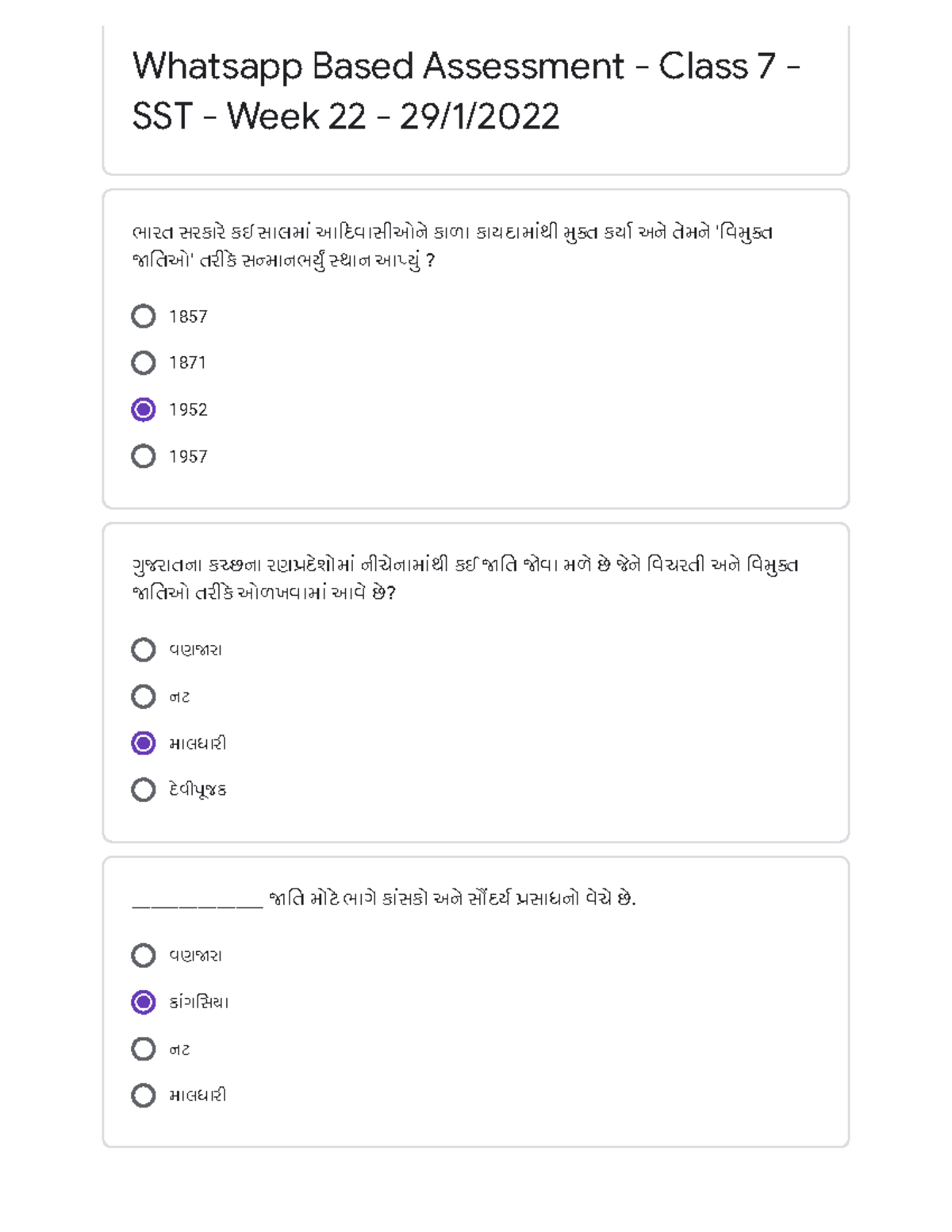Click the 1857 option label text
The height and width of the screenshot is (1232, 952).
[186, 317]
